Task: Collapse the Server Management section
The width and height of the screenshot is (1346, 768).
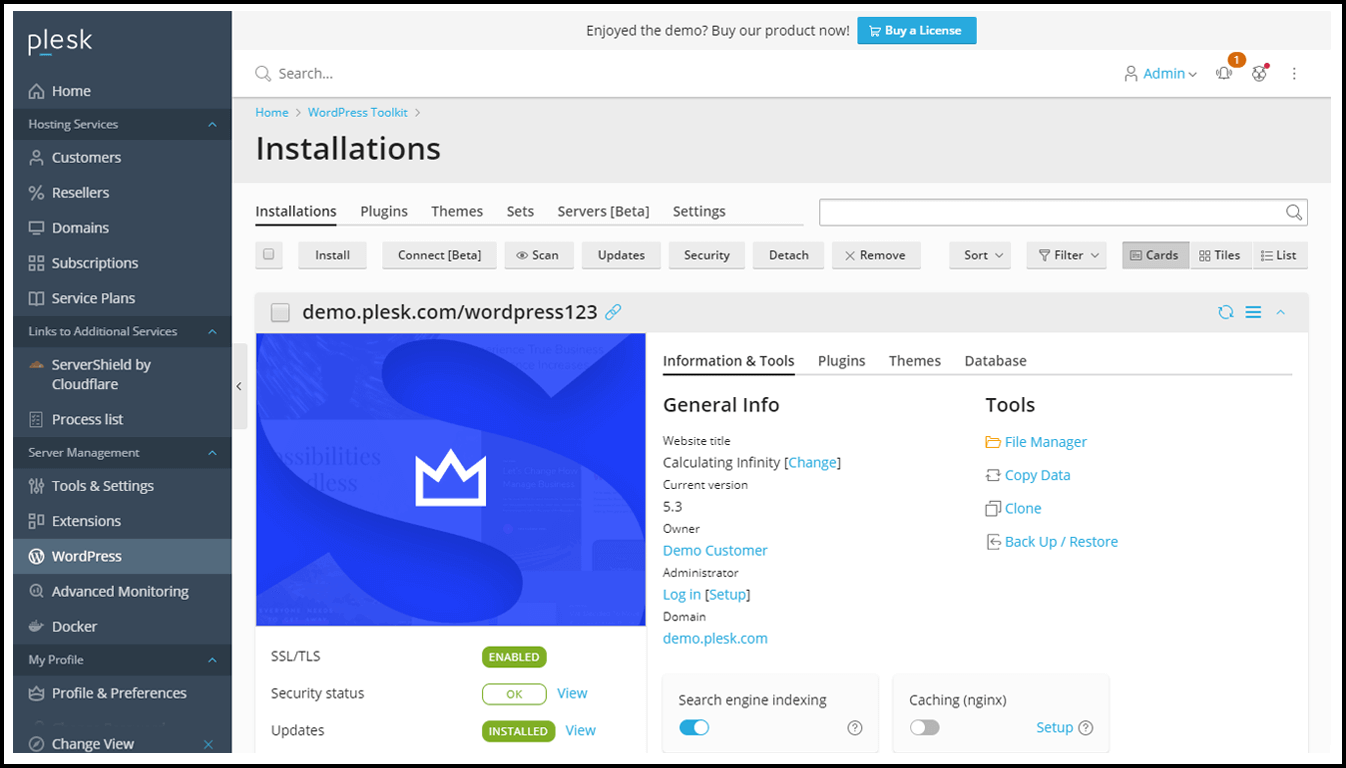Action: [x=212, y=453]
